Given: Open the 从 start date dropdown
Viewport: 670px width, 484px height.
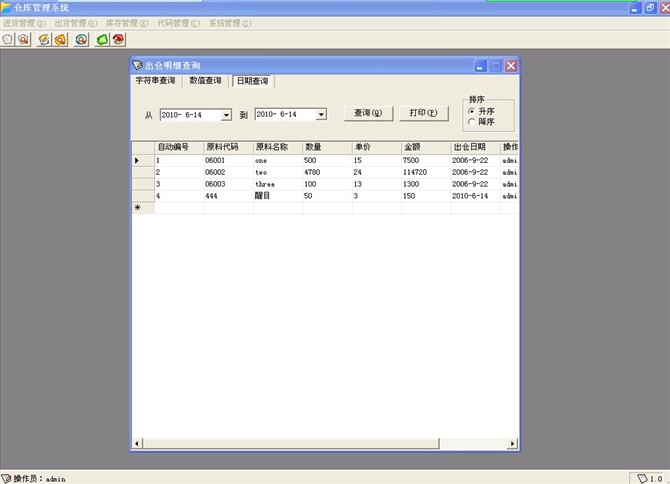Looking at the screenshot, I should [226, 115].
